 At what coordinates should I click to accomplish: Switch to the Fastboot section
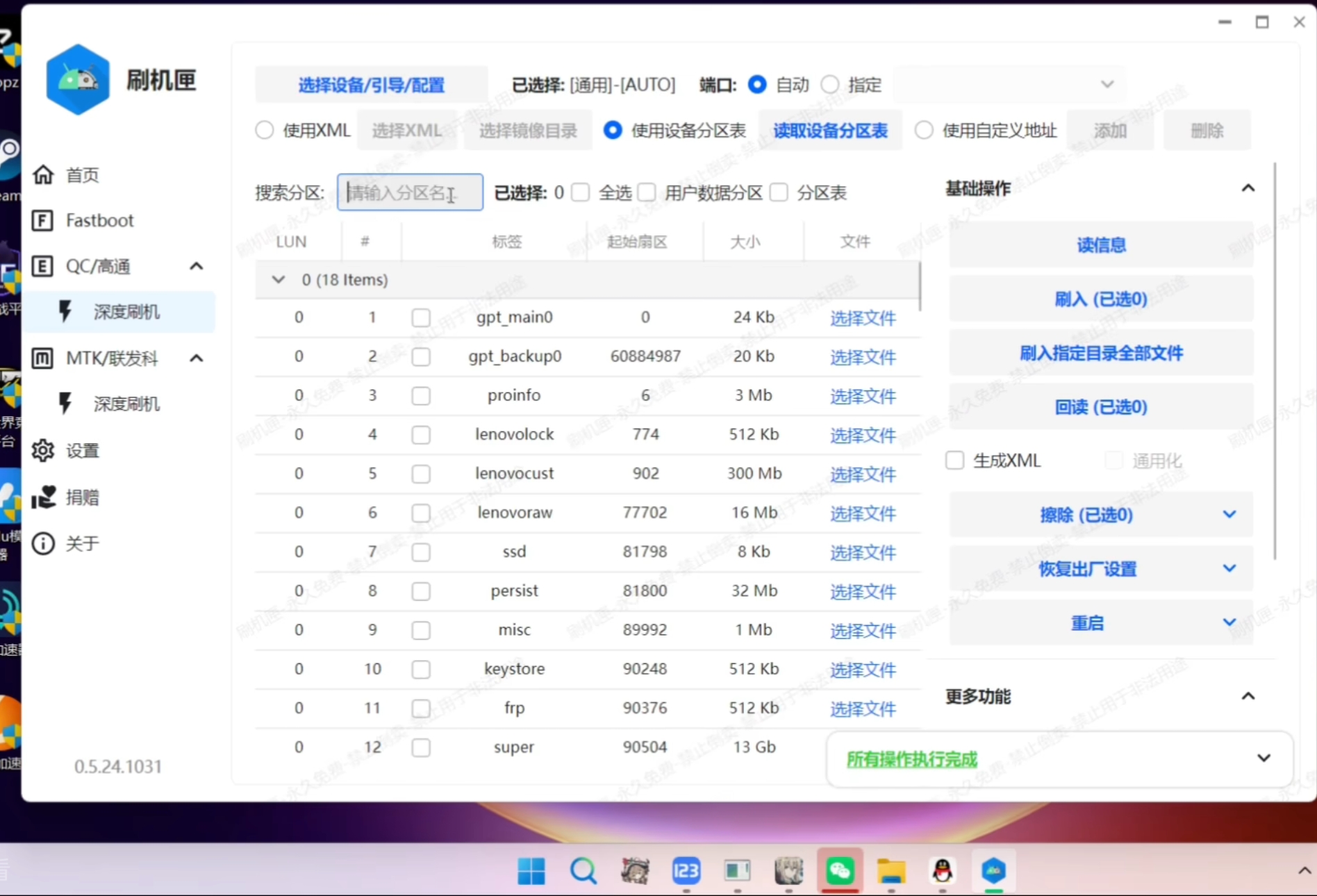coord(99,220)
